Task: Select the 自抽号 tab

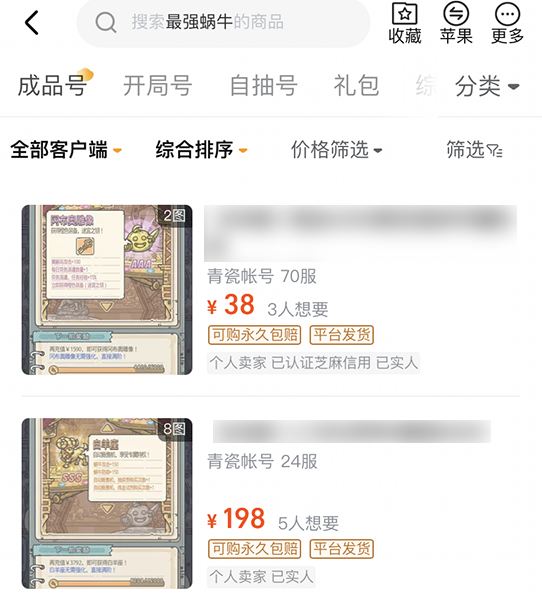Action: 263,85
